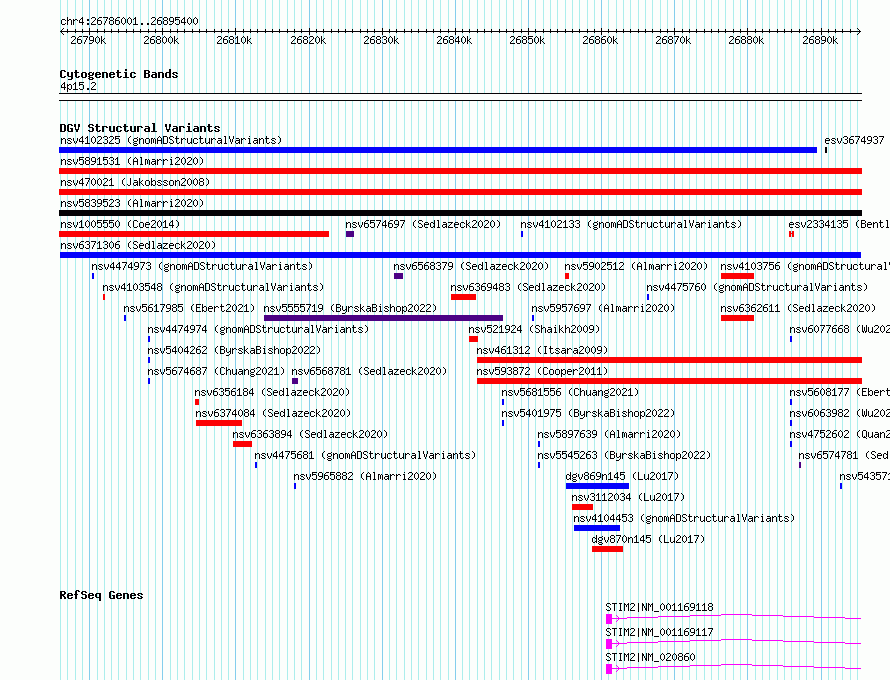This screenshot has width=890, height=680.
Task: Click the red nsv470021 Jakobsson2008 bar
Action: (460, 192)
